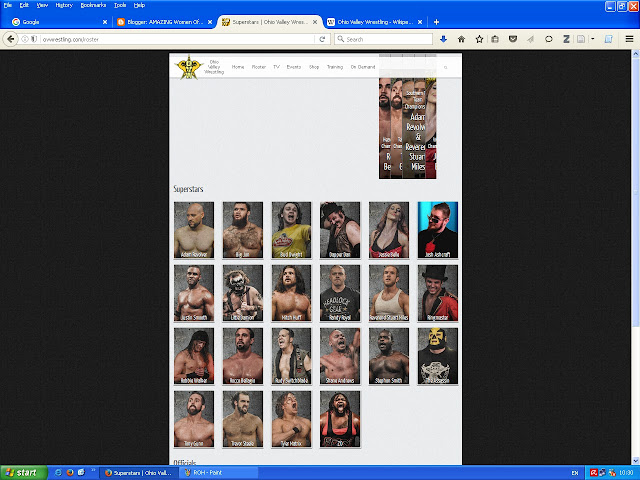Screen dimensions: 640x480
Task: Open Tyler Matrix's superstar photo
Action: click(x=291, y=419)
